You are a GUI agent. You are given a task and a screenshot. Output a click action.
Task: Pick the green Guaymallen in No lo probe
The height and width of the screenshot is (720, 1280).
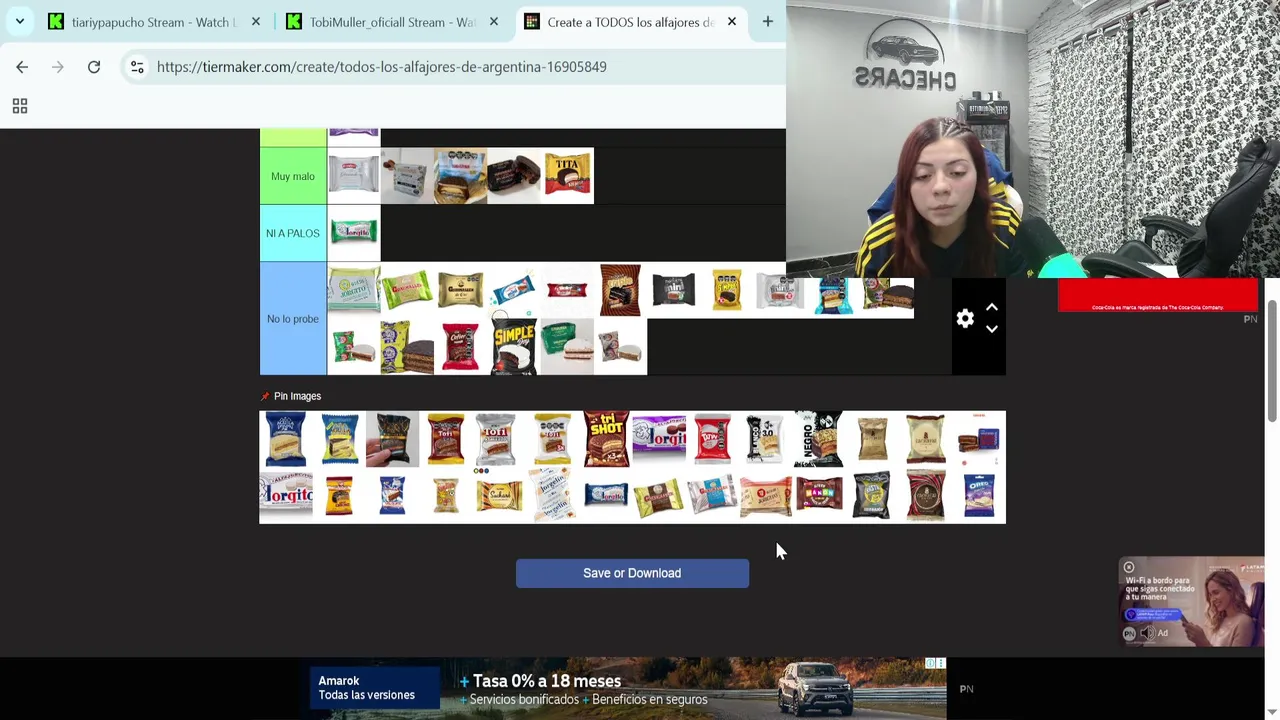407,290
